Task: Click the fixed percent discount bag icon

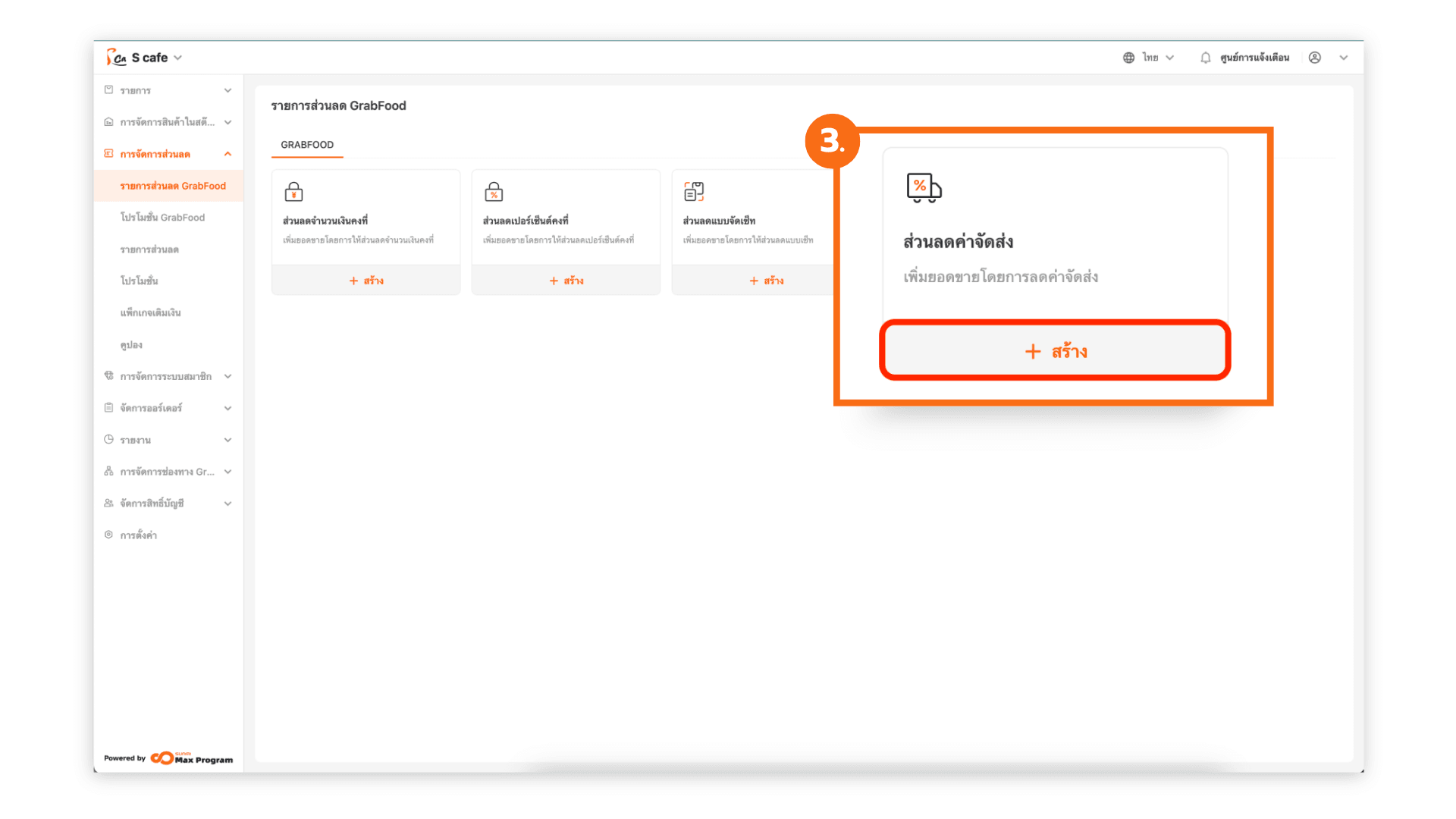Action: pyautogui.click(x=494, y=192)
